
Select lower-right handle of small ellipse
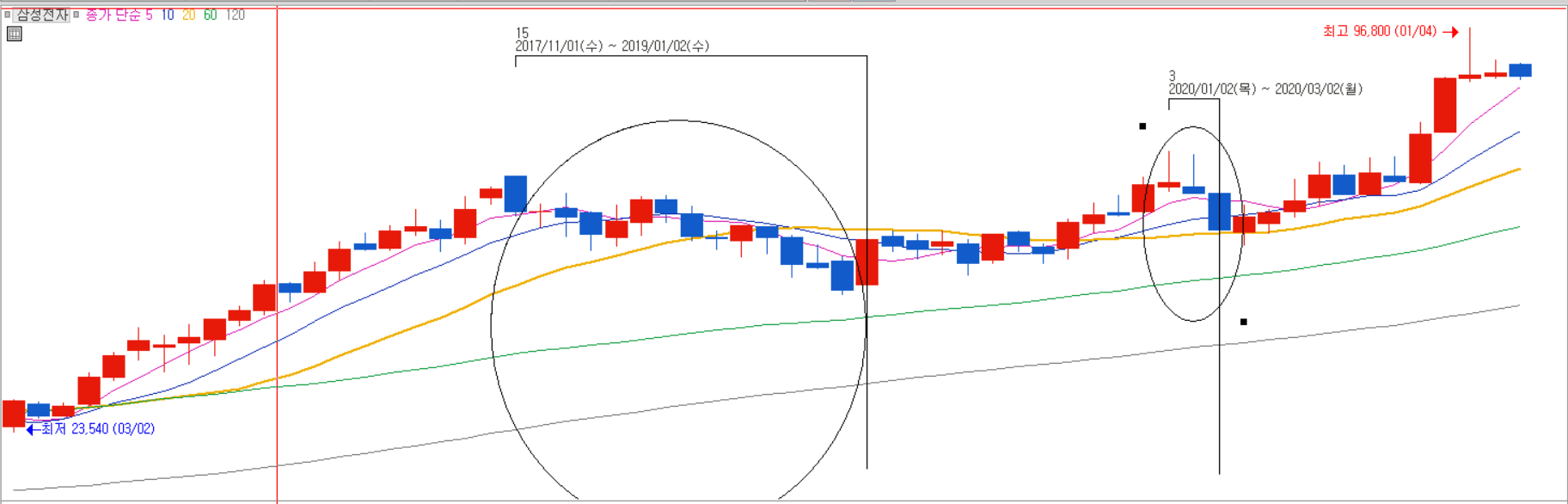pos(1243,322)
